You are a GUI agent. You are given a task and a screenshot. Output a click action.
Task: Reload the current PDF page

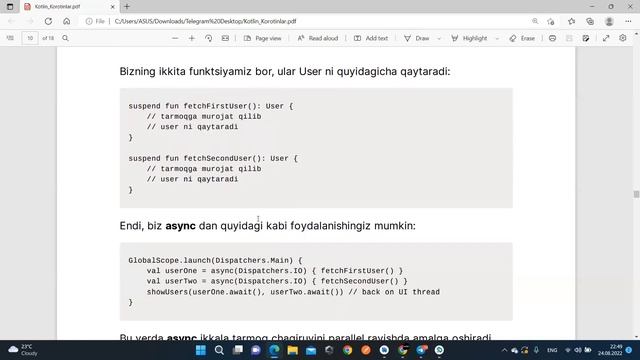pyautogui.click(x=48, y=21)
